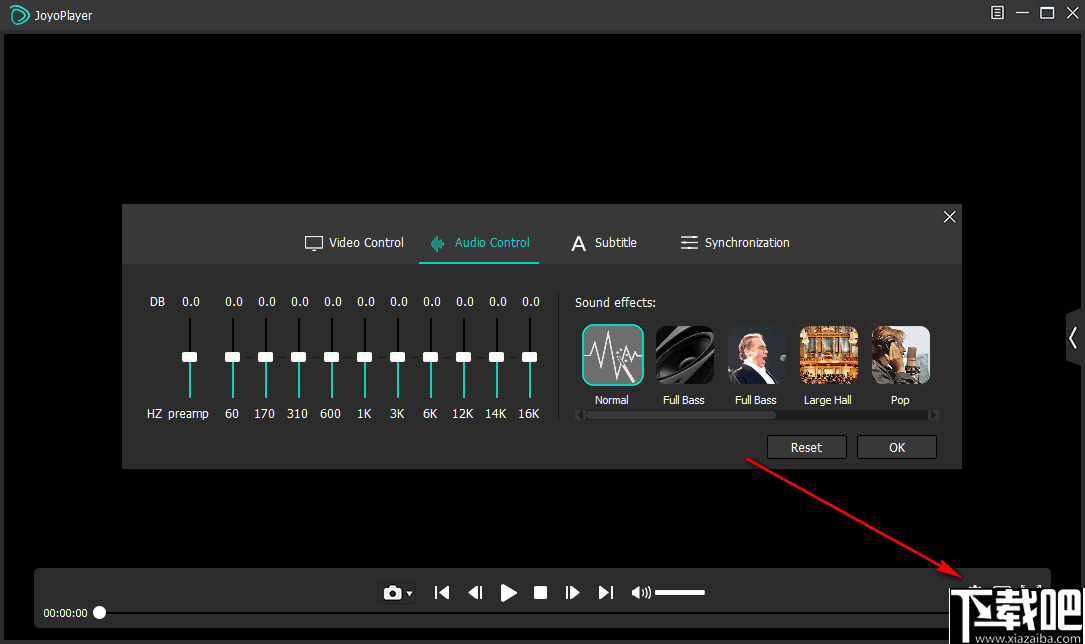Switch to the Video Control tab
The height and width of the screenshot is (644, 1085).
point(354,242)
